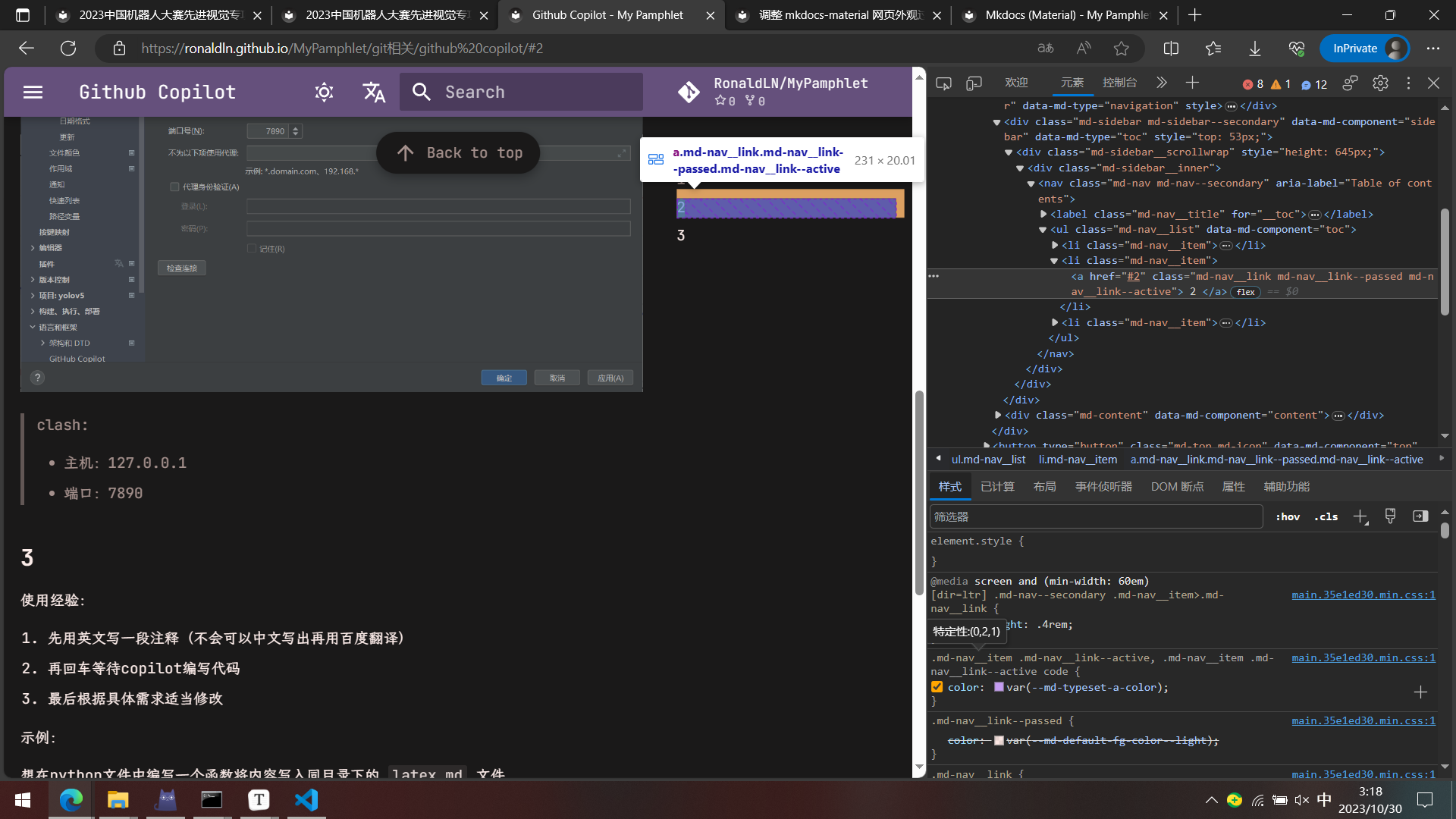The image size is (1456, 819).
Task: Click new style rule plus icon
Action: click(x=1360, y=517)
